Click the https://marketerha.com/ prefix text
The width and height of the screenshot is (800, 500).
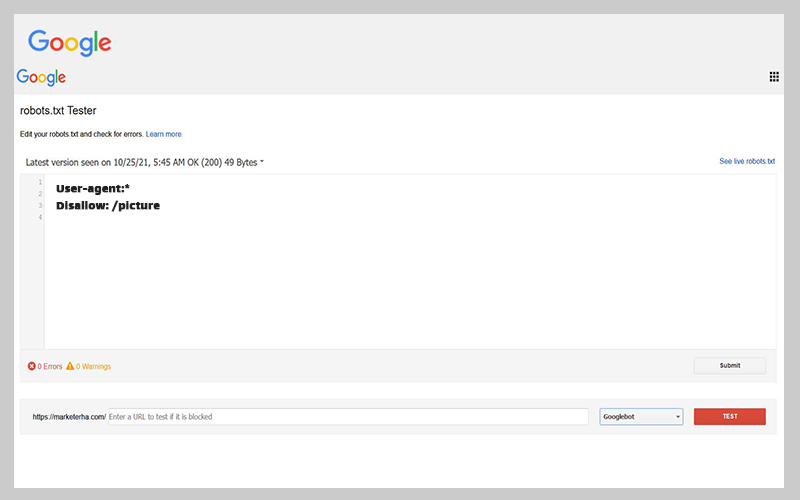[x=69, y=417]
